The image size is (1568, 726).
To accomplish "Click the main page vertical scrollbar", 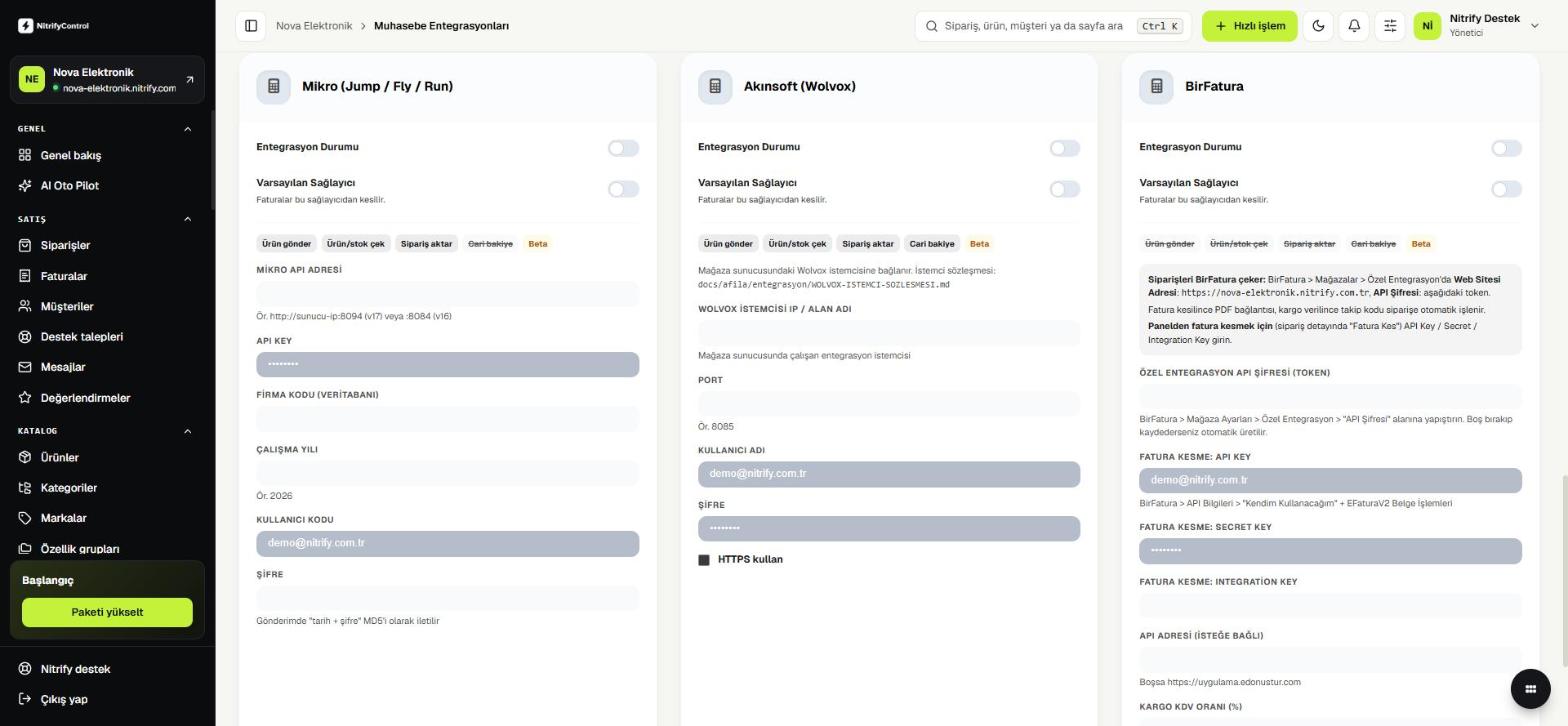I will click(x=1565, y=573).
